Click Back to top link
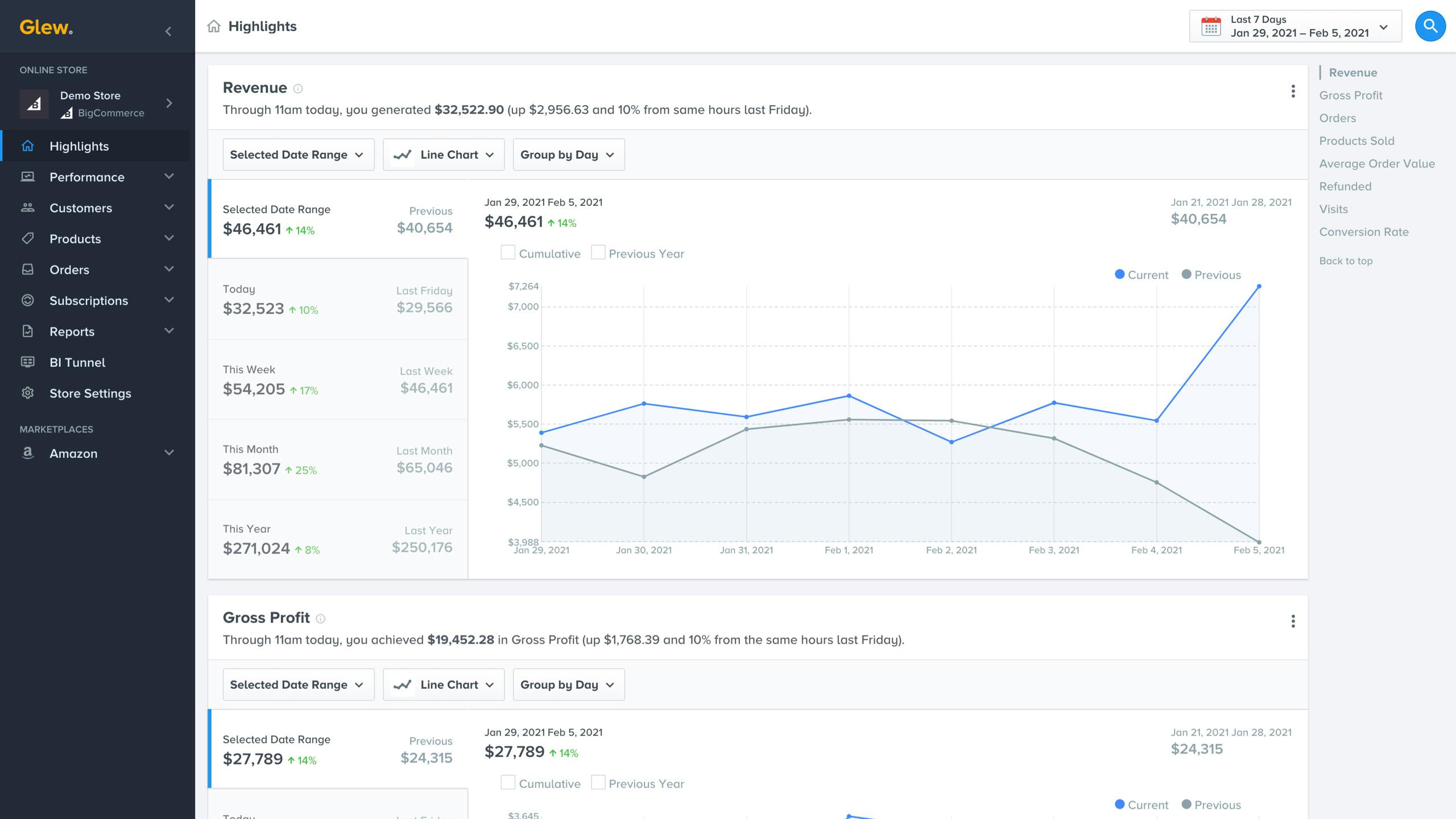Screen dimensions: 1456x819 pyautogui.click(x=1346, y=261)
